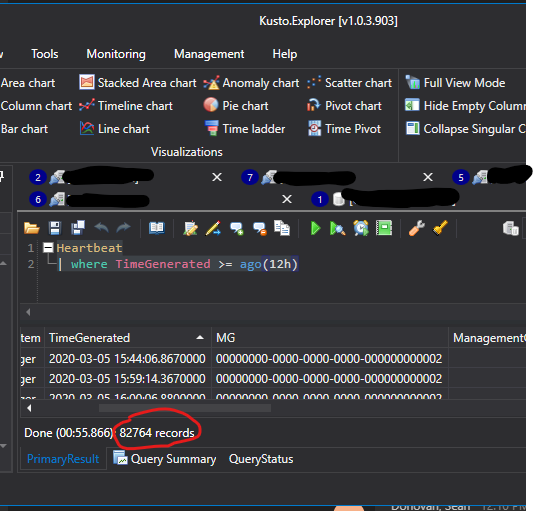Open the PrimaryResult tab
Viewport: 535px width, 511px height.
63,459
